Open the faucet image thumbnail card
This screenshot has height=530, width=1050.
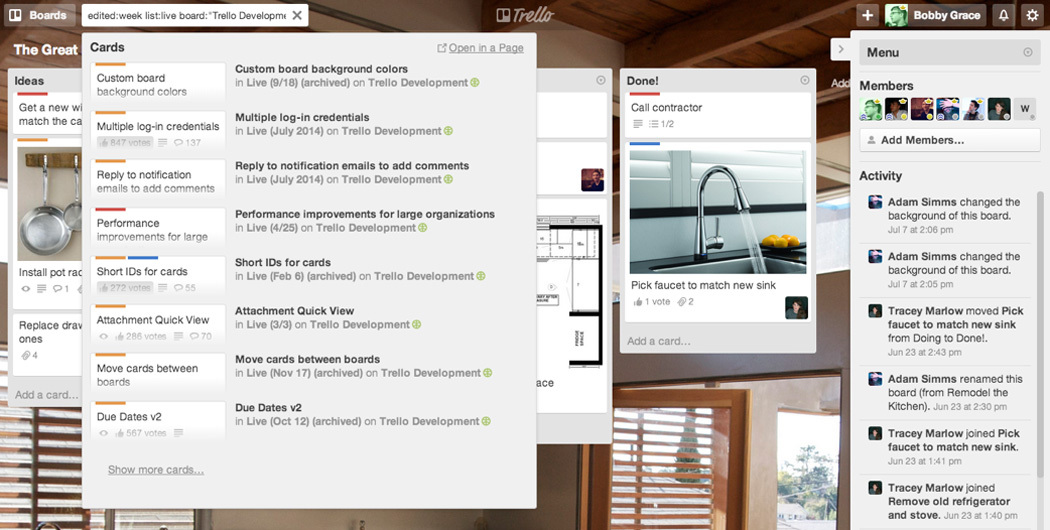click(718, 212)
